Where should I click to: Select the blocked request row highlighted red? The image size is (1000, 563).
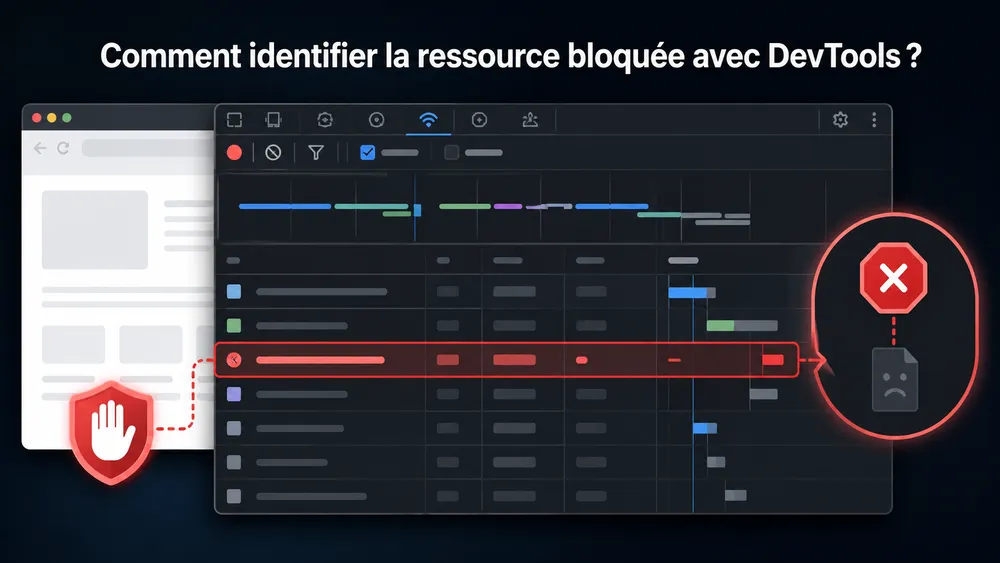[506, 360]
